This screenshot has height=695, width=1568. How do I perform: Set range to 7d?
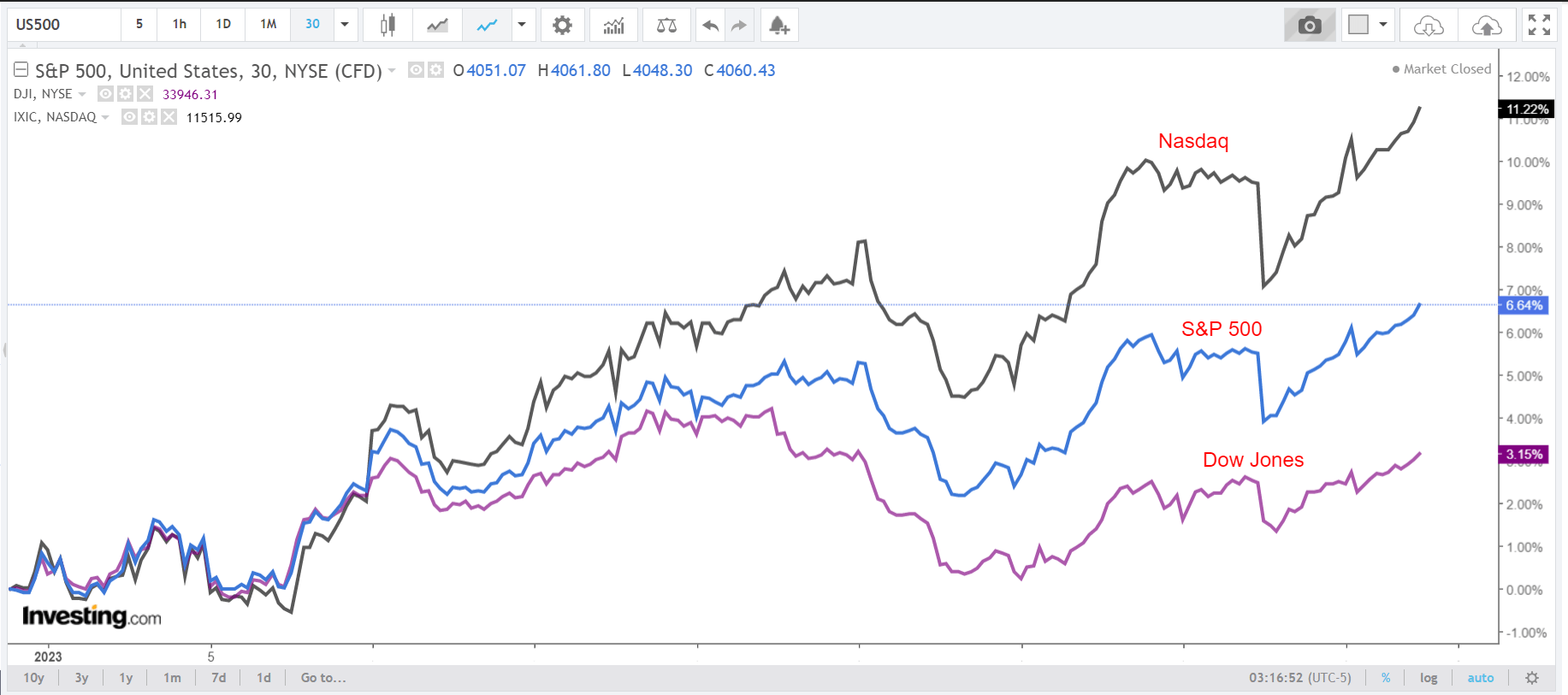tap(219, 678)
